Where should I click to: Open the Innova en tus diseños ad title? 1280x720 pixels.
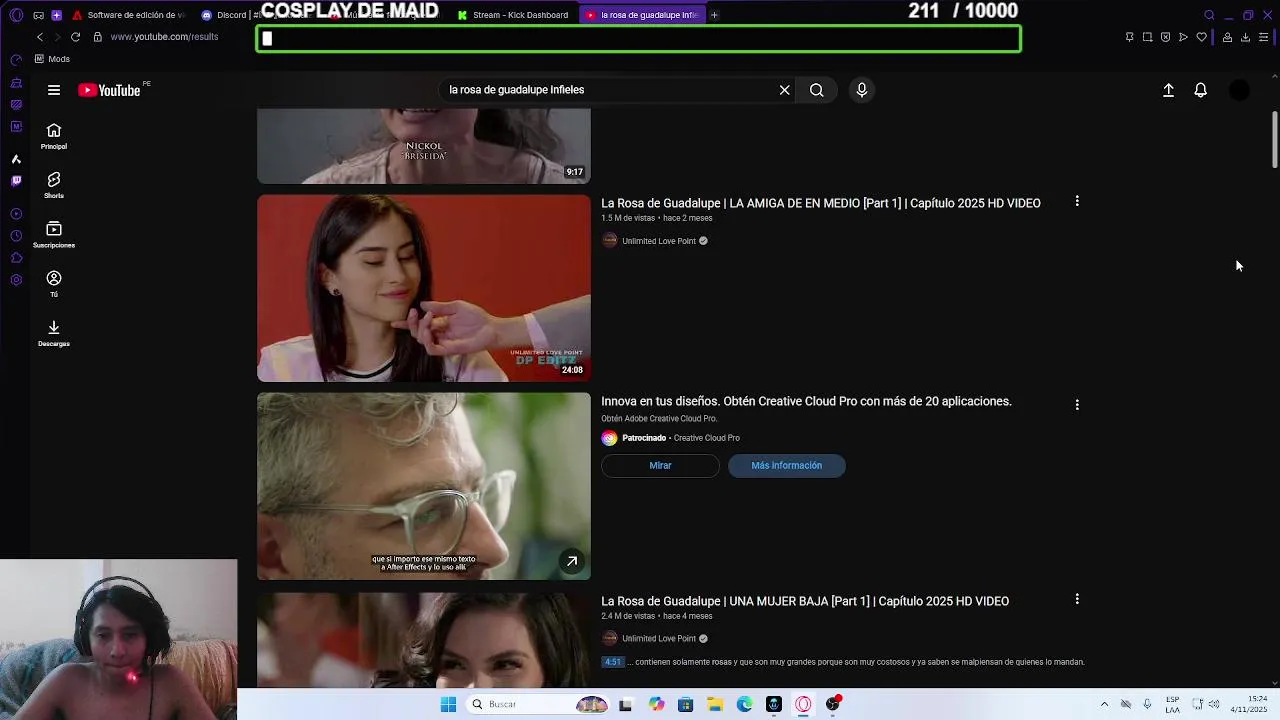(x=806, y=401)
